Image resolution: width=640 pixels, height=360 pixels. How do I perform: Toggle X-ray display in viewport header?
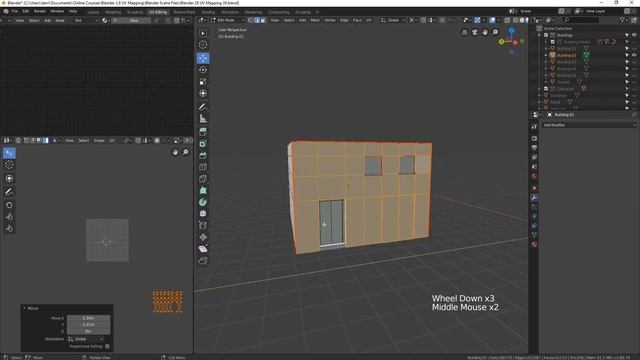click(x=507, y=20)
